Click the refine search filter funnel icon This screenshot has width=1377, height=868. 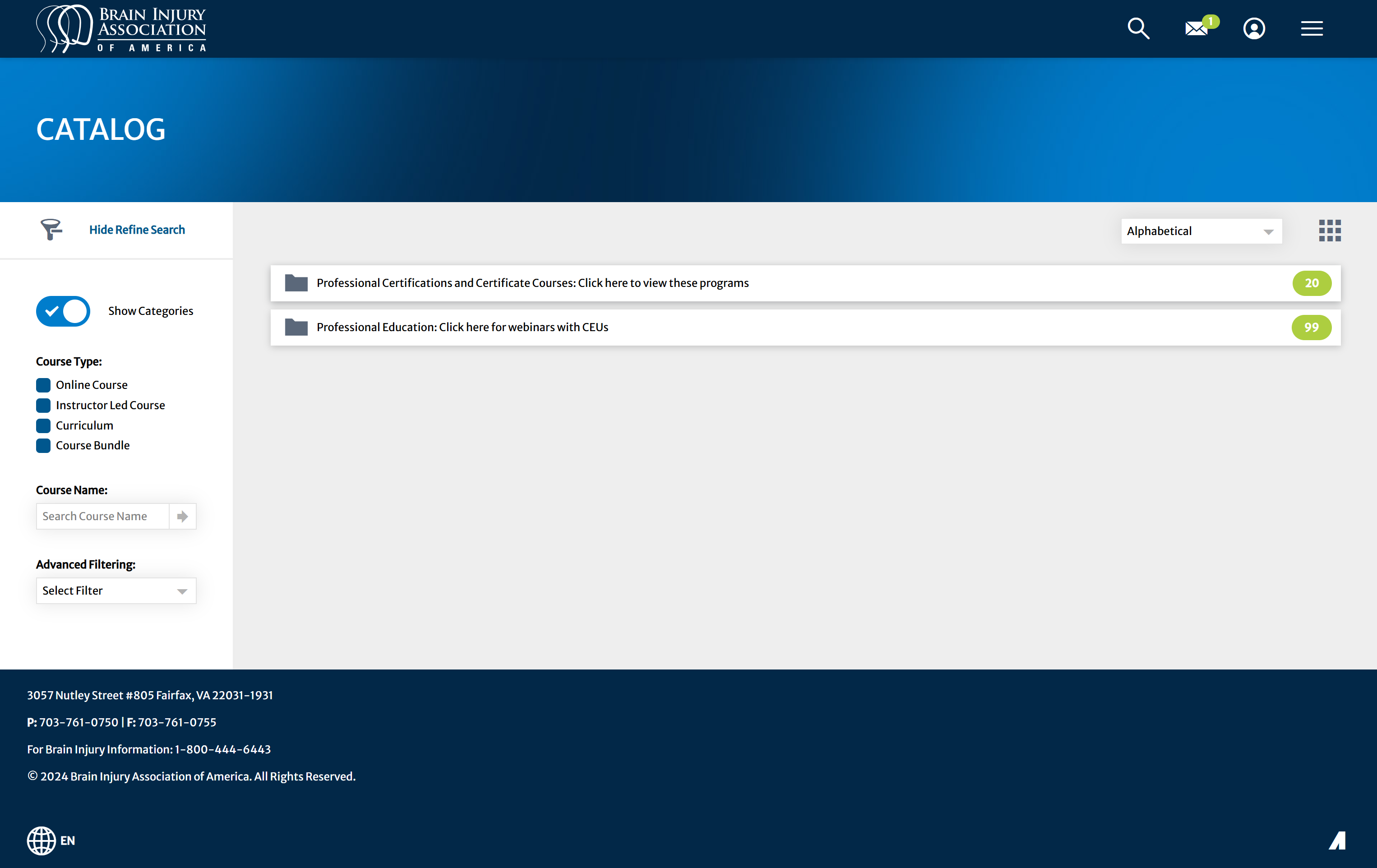[x=51, y=229]
